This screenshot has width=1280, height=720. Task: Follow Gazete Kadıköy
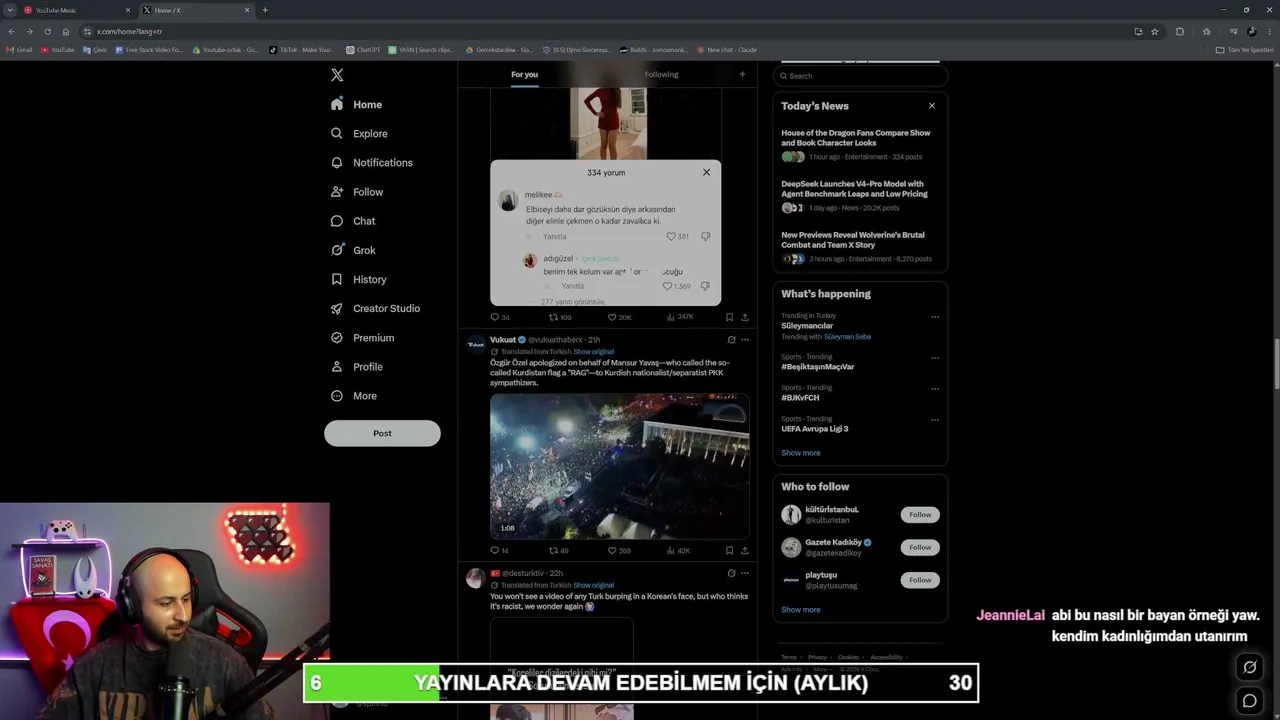click(920, 547)
